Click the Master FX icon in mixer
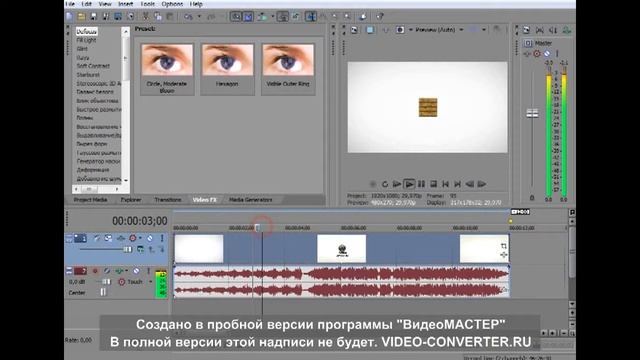This screenshot has height=360, width=640. tap(527, 53)
